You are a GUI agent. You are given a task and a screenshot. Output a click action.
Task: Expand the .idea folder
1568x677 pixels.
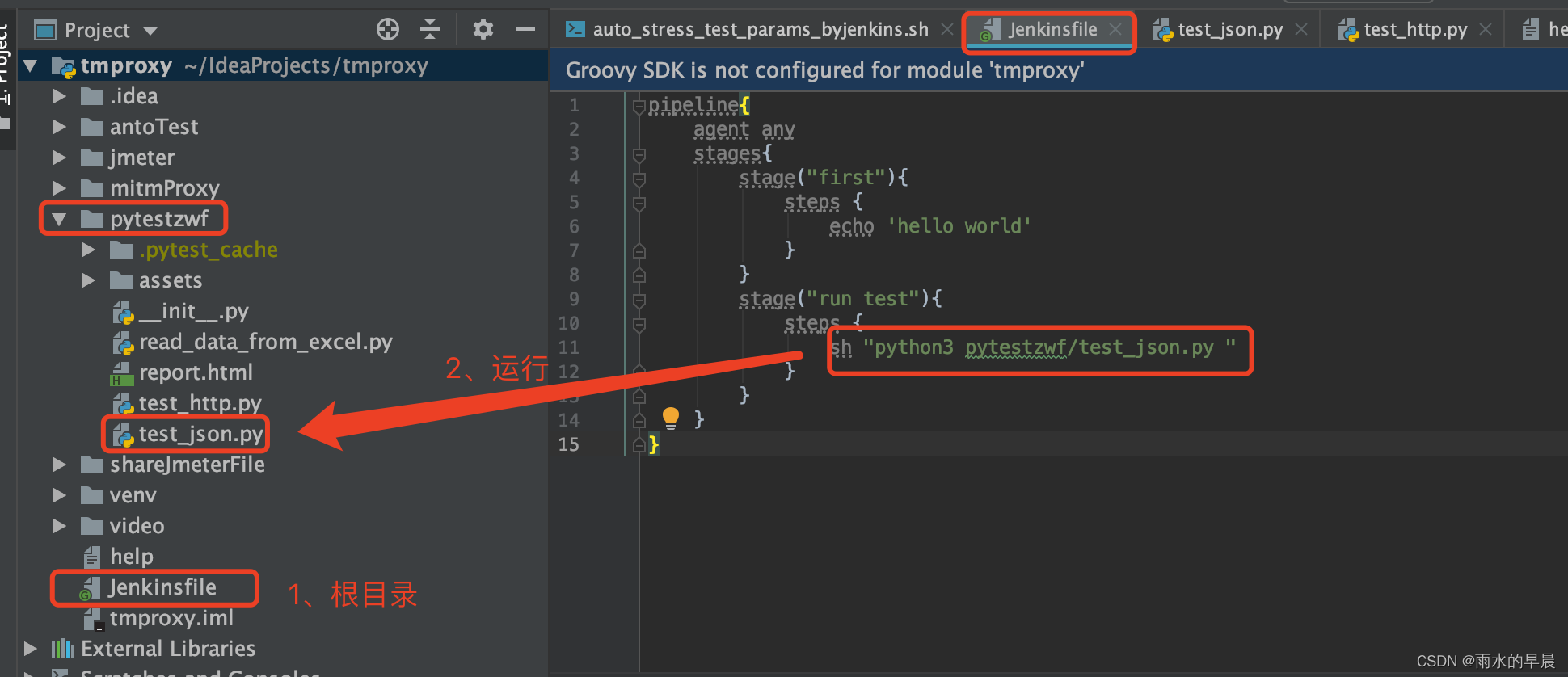click(x=59, y=96)
